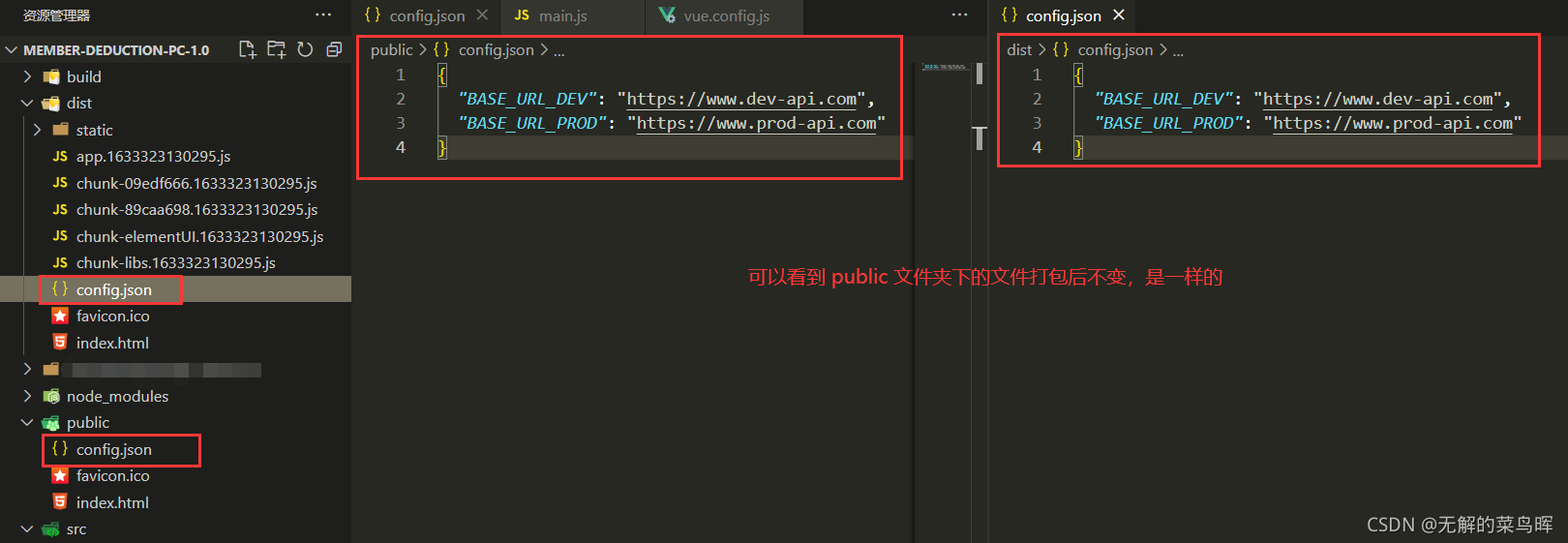This screenshot has width=1568, height=543.
Task: Open explorer panel more actions menu
Action: [323, 15]
